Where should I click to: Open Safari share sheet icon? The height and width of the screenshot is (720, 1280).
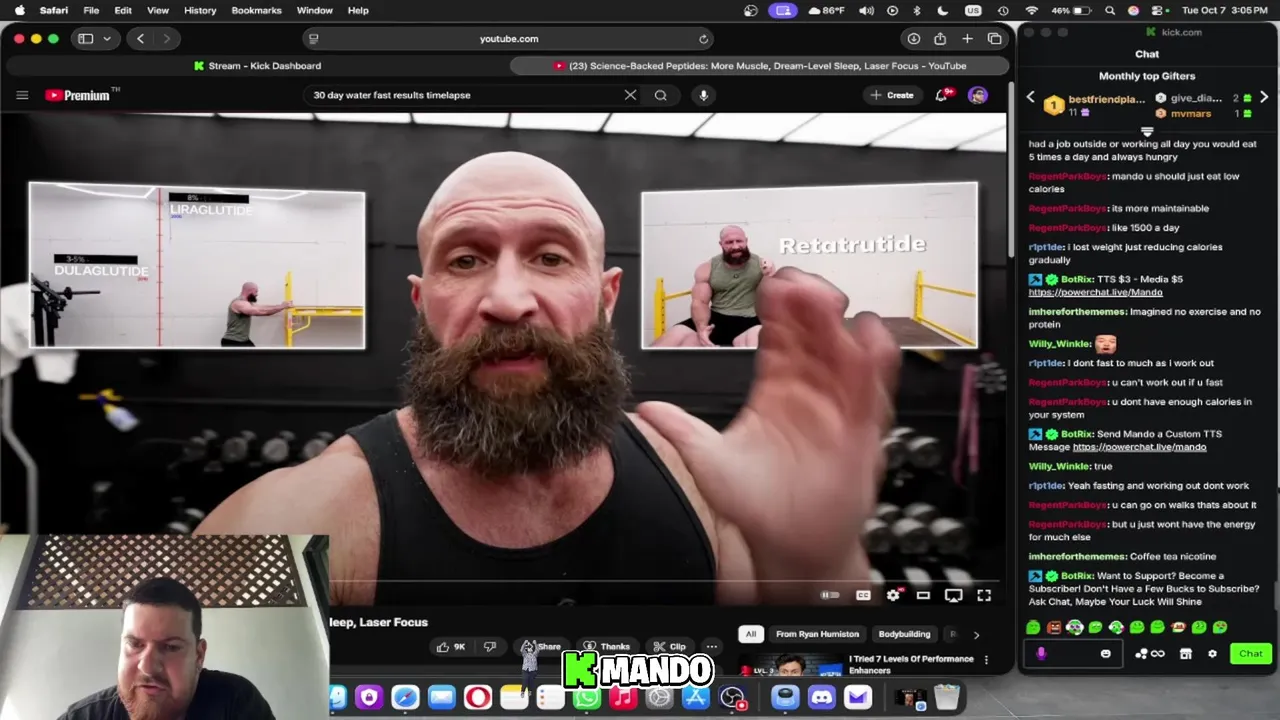coord(940,39)
